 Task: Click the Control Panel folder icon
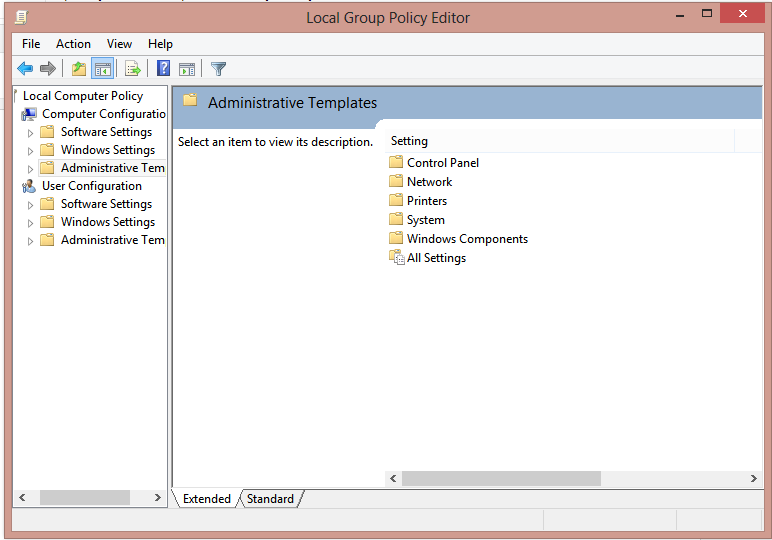pyautogui.click(x=396, y=162)
